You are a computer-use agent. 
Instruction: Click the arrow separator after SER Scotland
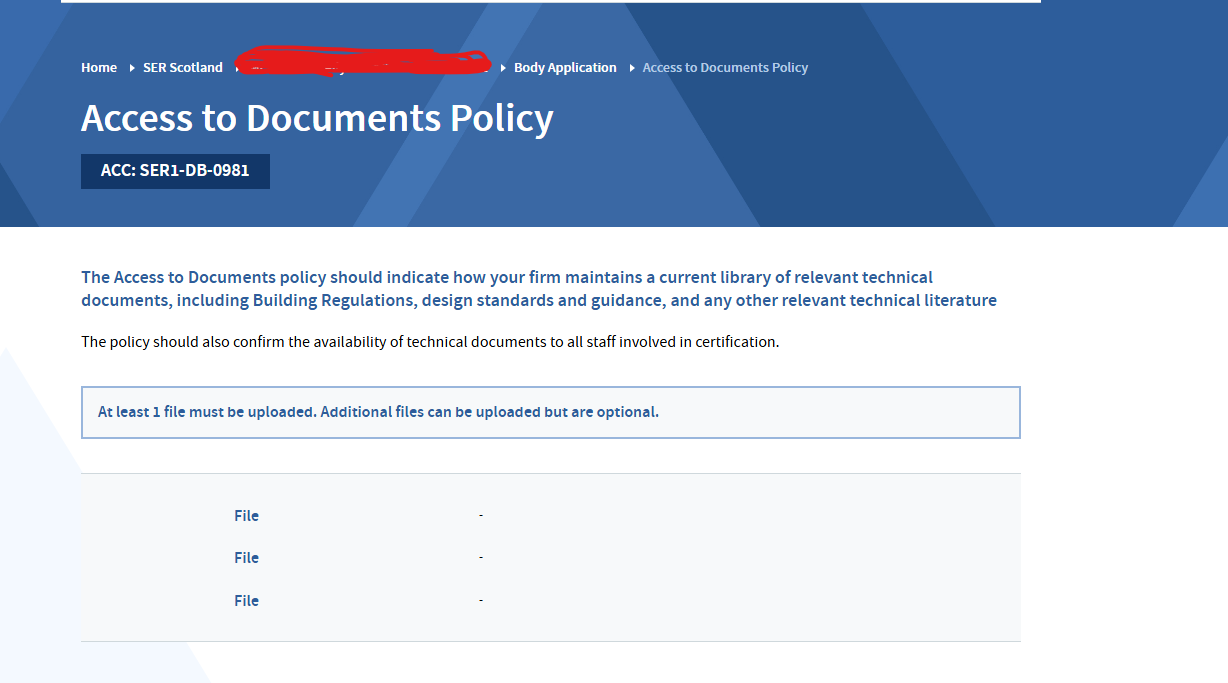[237, 68]
